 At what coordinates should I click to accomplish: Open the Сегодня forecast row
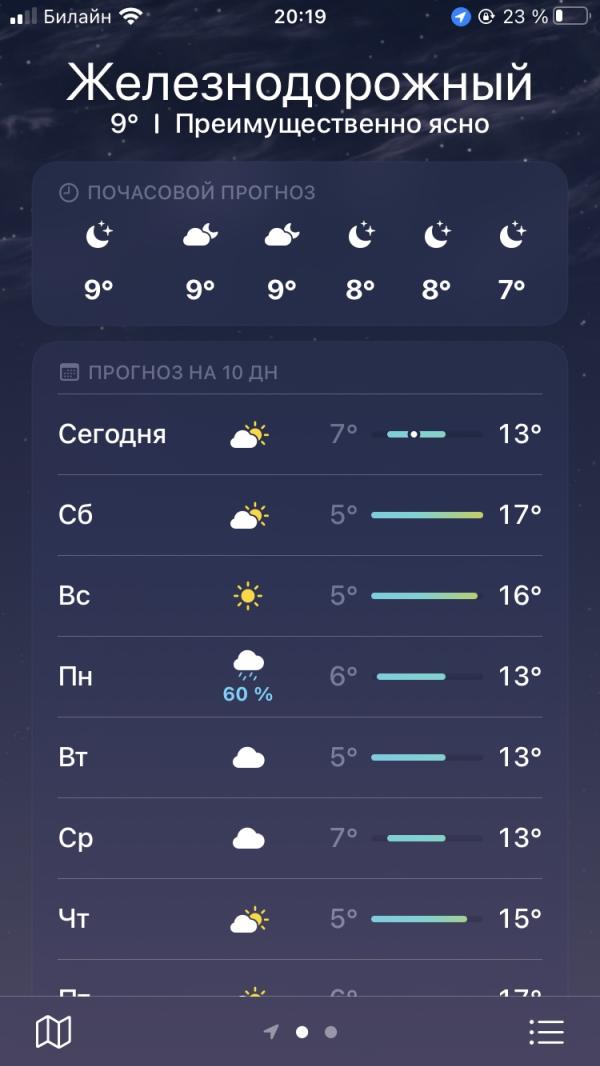pyautogui.click(x=300, y=434)
